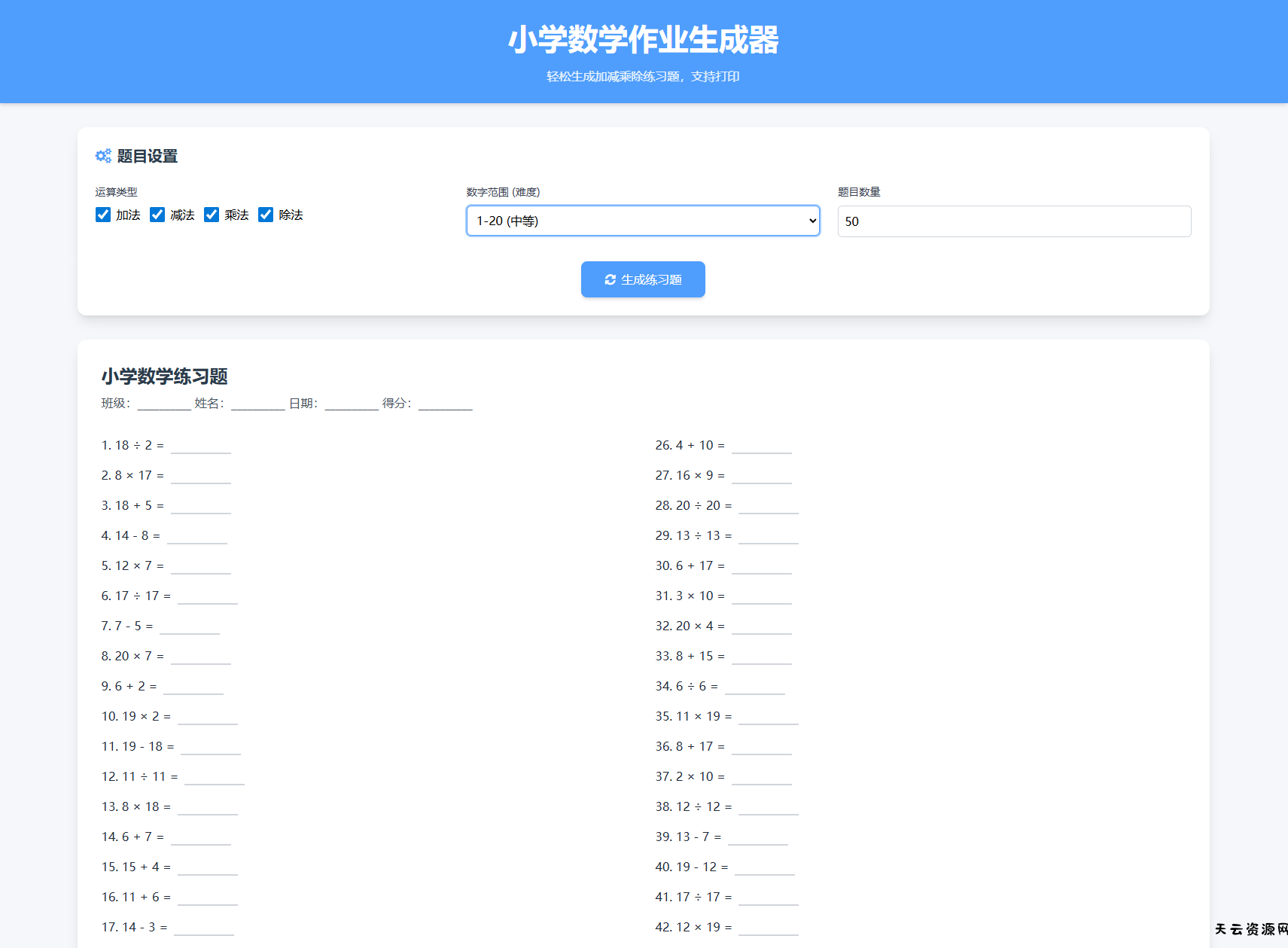The width and height of the screenshot is (1288, 948).
Task: Click the blank line after 日期
Action: point(352,404)
